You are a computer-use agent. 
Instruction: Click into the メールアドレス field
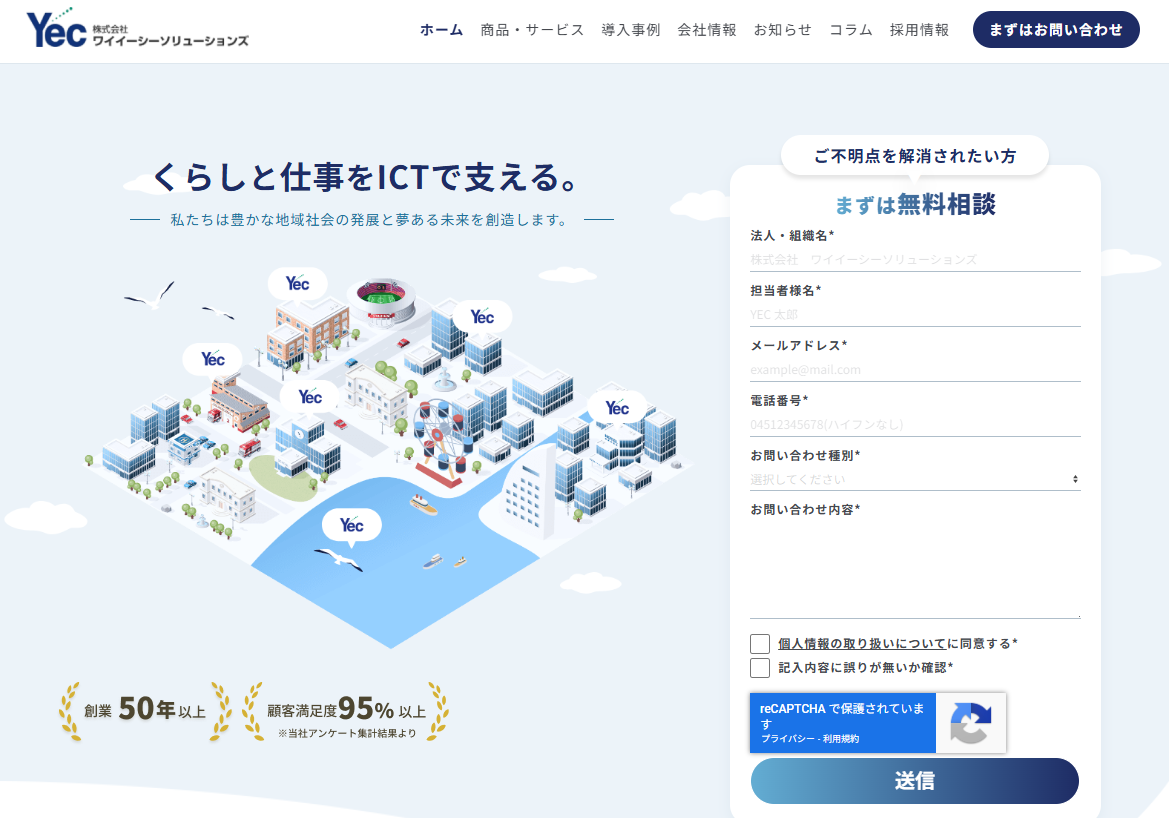tap(915, 370)
